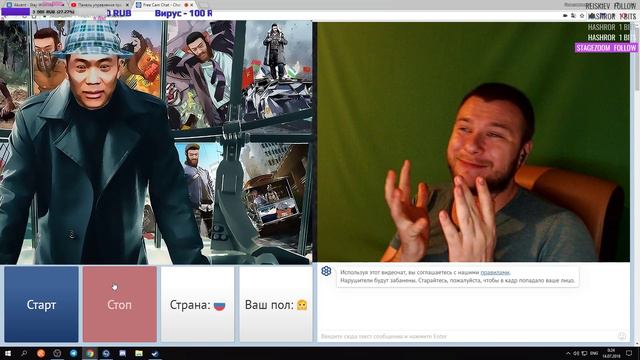
Task: Focus the chat message input field
Action: [x=467, y=336]
